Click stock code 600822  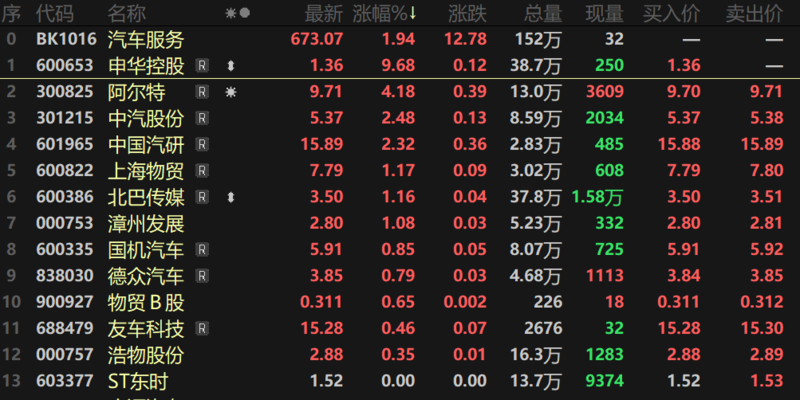65,171
